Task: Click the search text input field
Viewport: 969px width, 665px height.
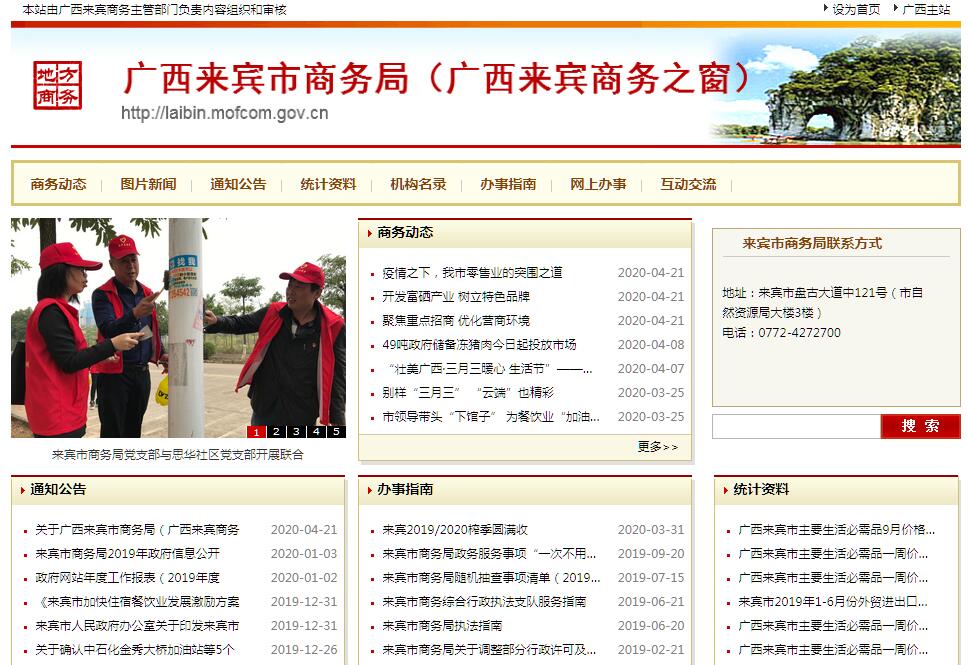Action: coord(796,426)
